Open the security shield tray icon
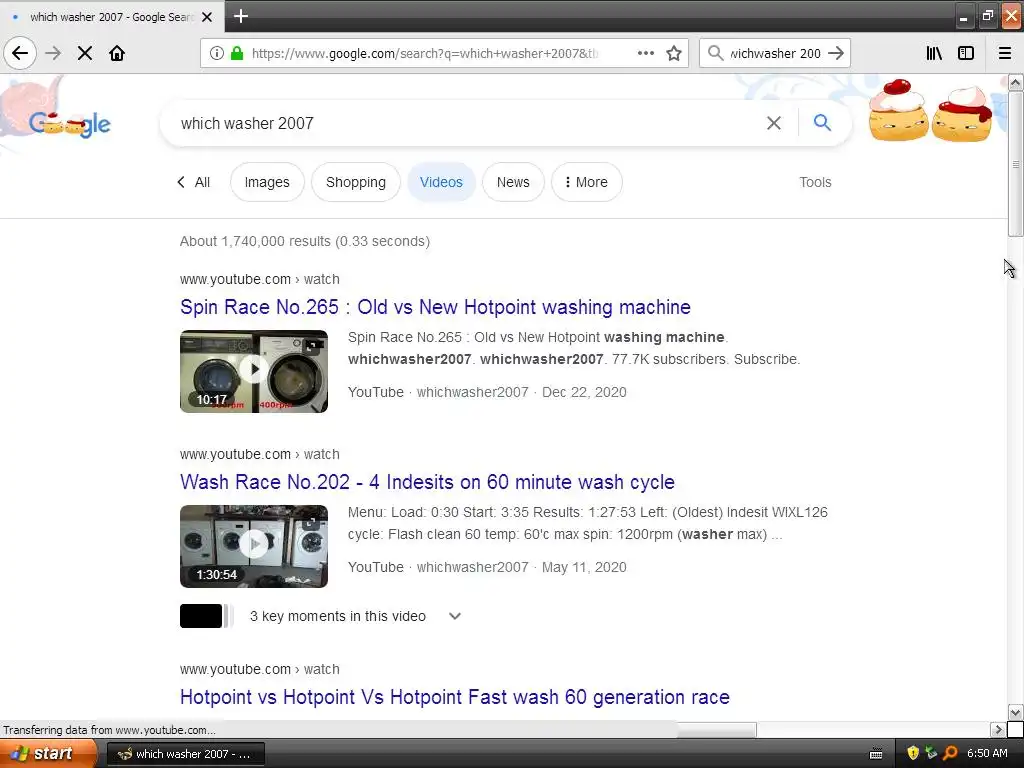Screen dimensions: 1024x768 tap(913, 753)
